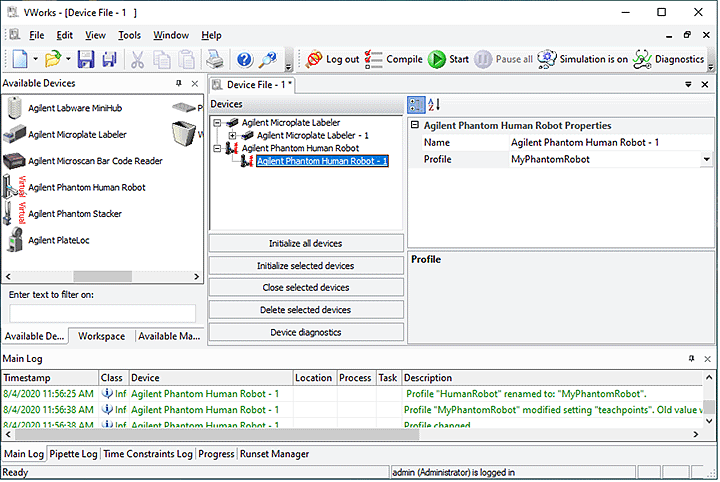Click the Save toolbar icon
The width and height of the screenshot is (720, 482).
click(x=86, y=59)
